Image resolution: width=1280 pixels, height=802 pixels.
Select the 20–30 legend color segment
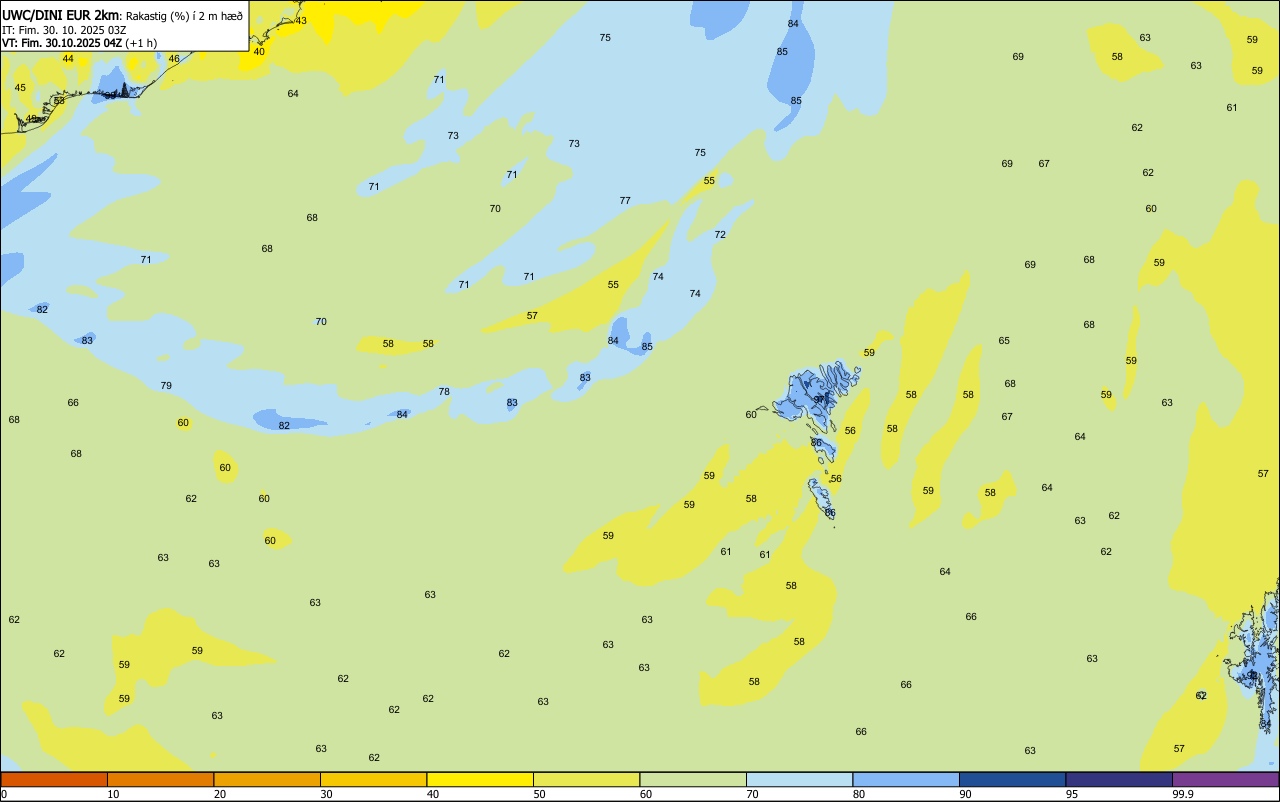pos(267,779)
